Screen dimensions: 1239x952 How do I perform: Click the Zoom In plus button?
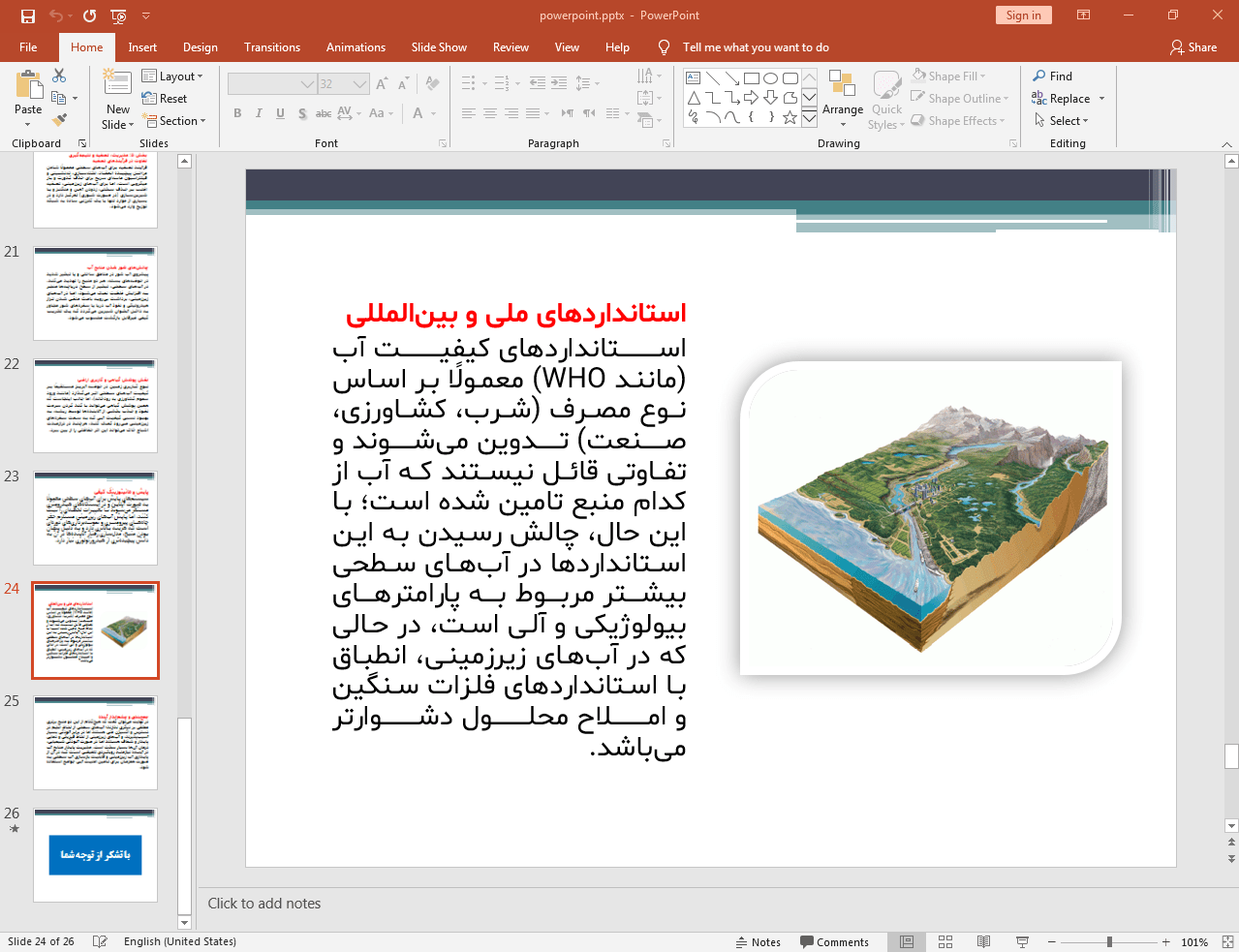coord(1166,941)
